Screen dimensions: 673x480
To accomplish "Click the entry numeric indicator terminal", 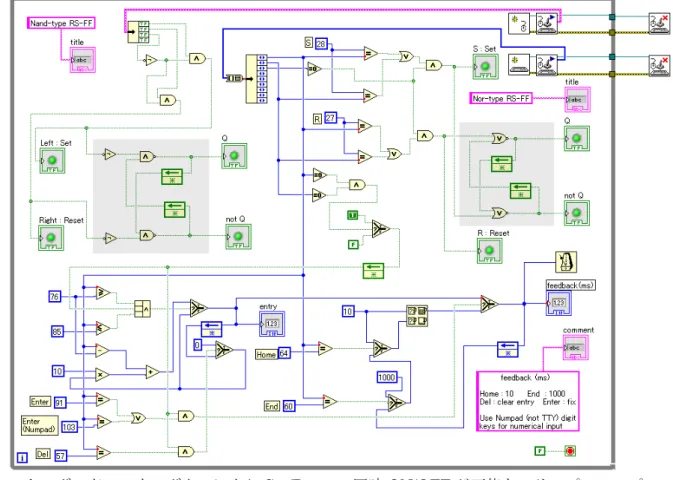I will pyautogui.click(x=272, y=324).
